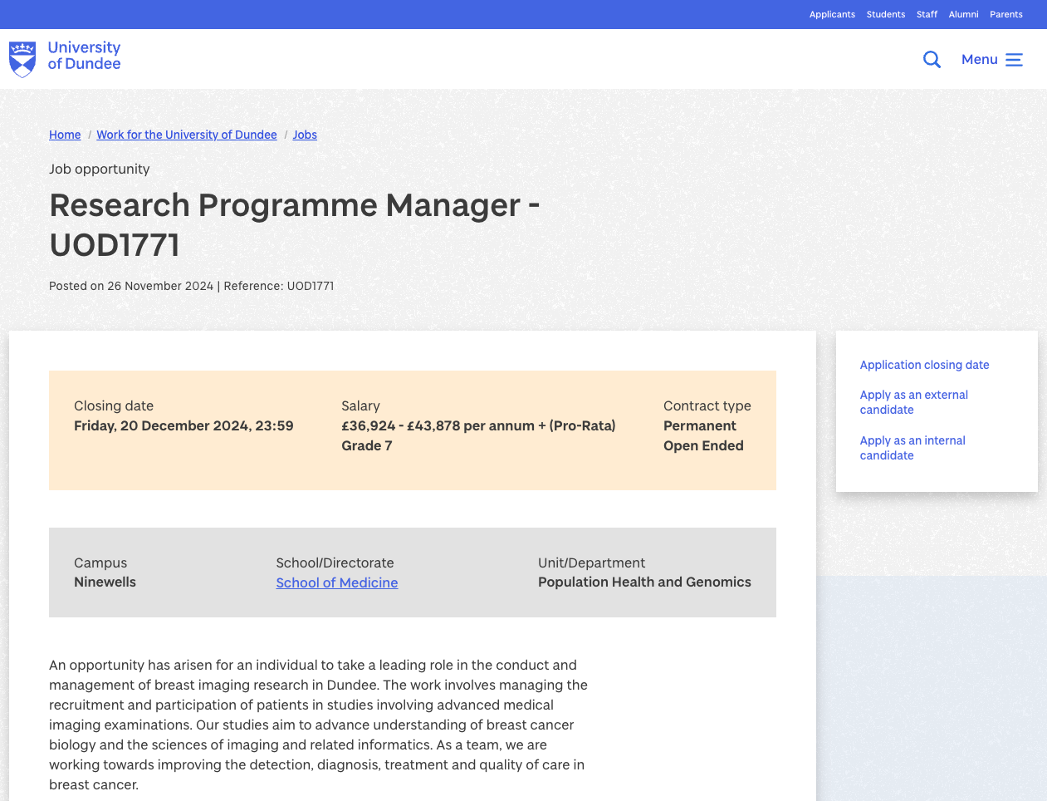Screen dimensions: 1048x802
Task: Open Work for the University of Dundee breadcrumb
Action: [186, 135]
